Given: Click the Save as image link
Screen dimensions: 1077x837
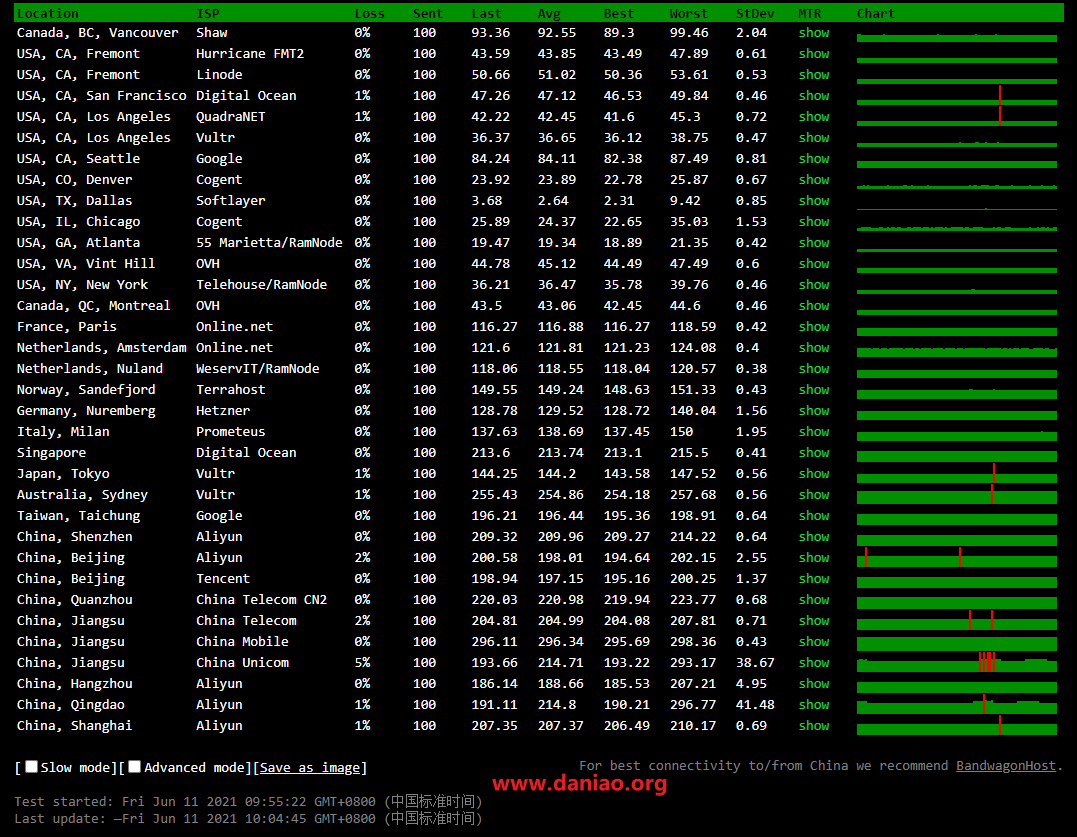Looking at the screenshot, I should tap(310, 768).
